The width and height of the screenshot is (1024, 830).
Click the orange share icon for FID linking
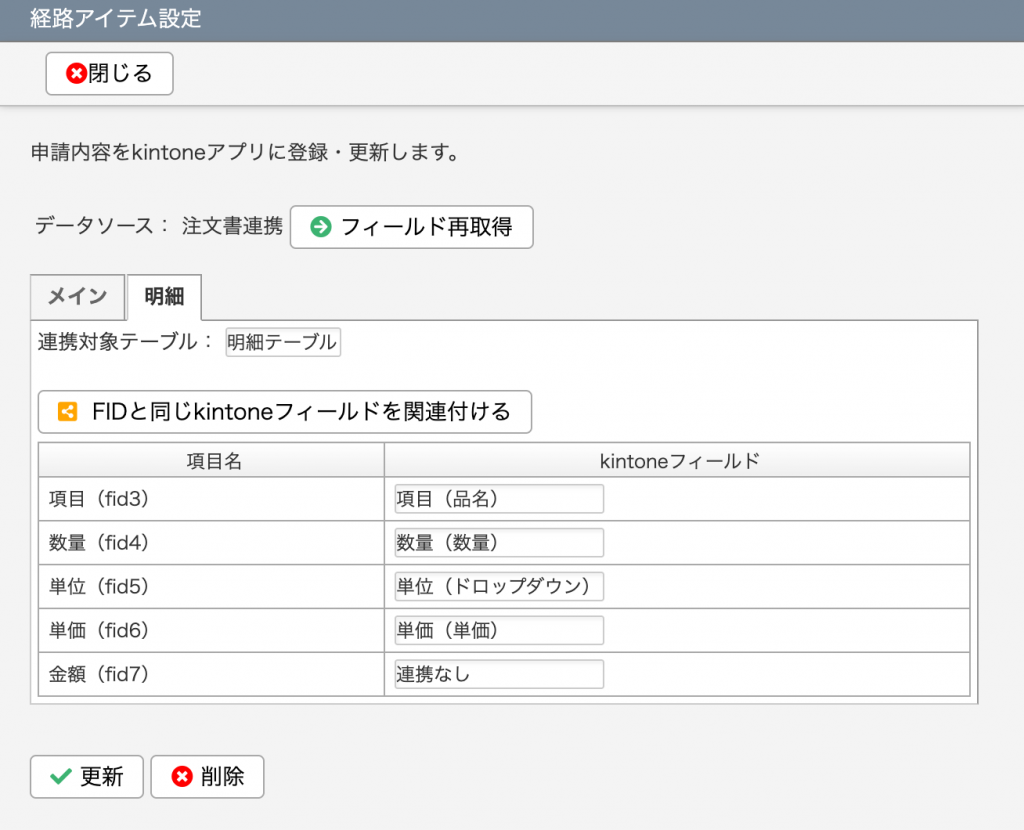[67, 411]
